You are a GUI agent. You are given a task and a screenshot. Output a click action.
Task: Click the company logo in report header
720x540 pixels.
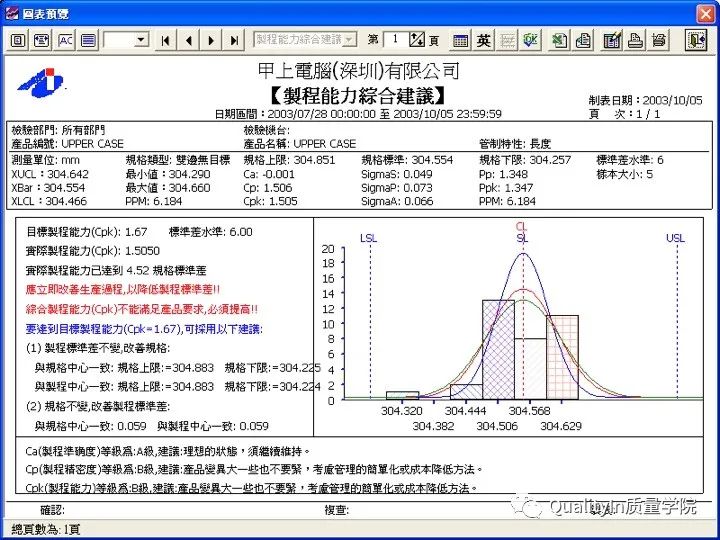coord(40,83)
